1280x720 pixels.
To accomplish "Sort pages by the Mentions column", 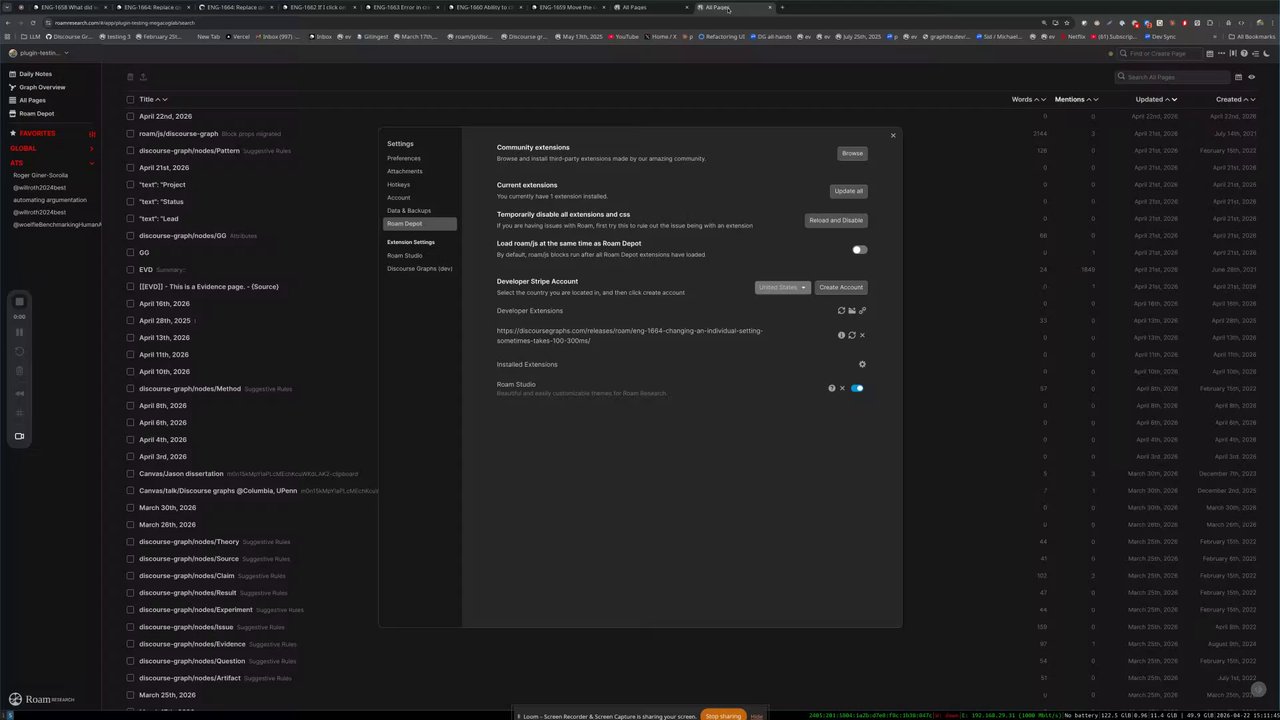I will [x=1076, y=99].
